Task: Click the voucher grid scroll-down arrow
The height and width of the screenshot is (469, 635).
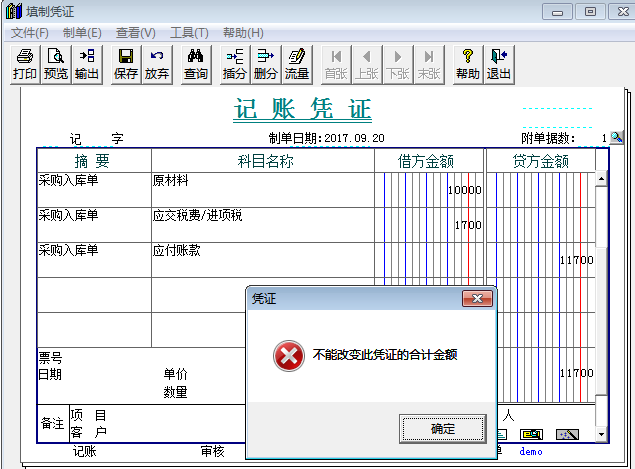Action: (x=601, y=435)
